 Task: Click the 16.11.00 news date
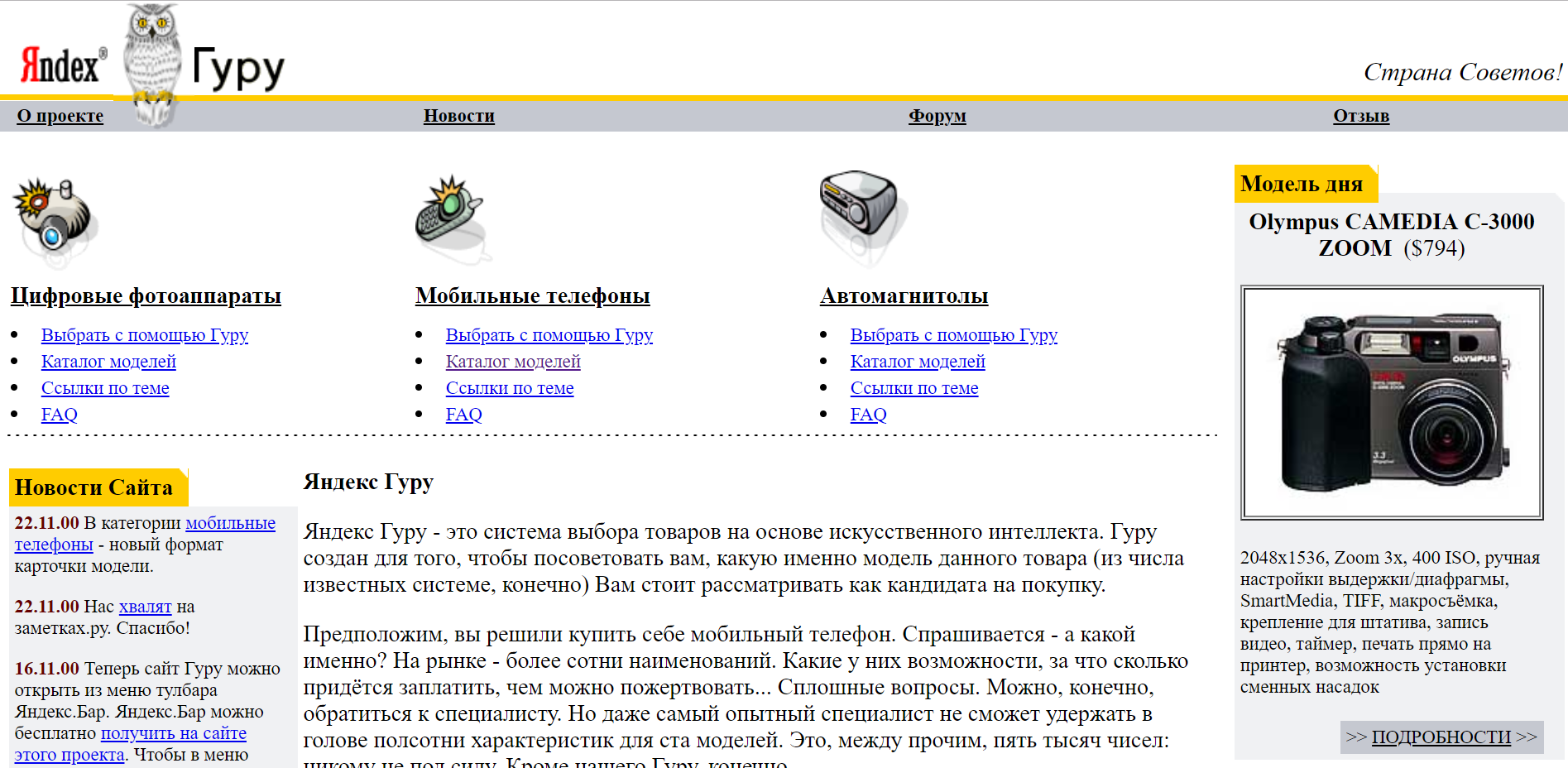[47, 669]
